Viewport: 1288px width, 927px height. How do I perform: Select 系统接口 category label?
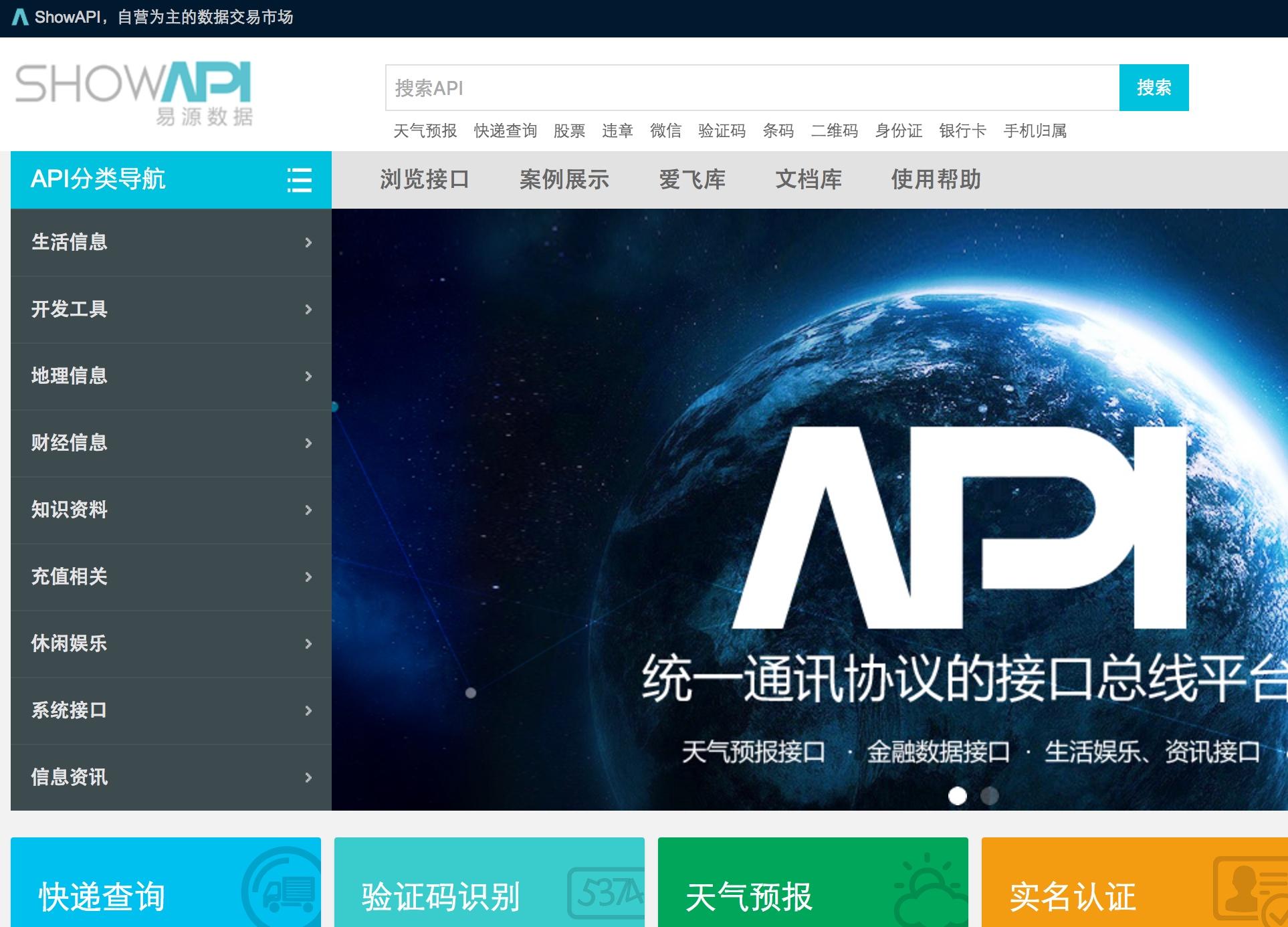[70, 710]
